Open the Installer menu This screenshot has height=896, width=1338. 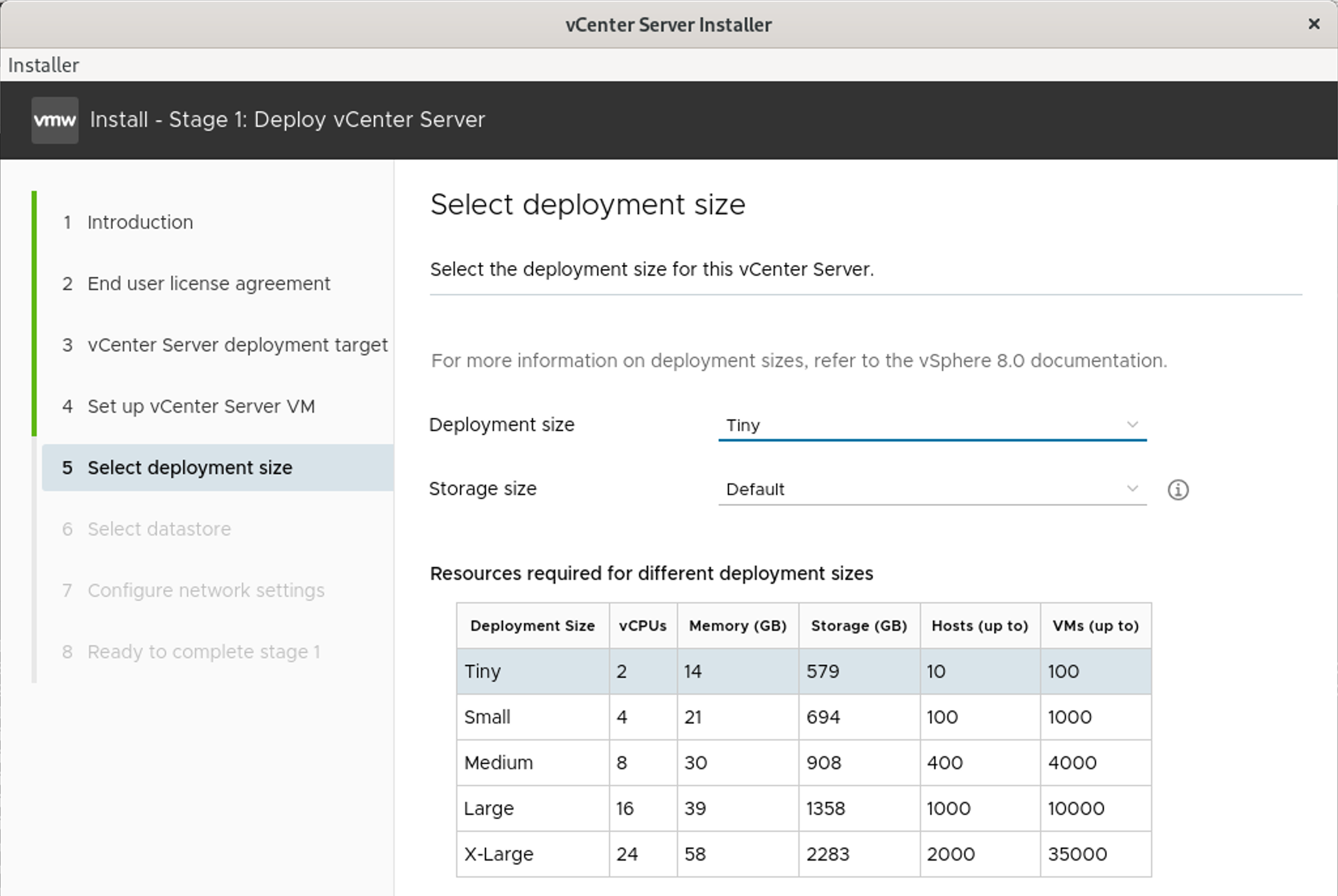click(44, 65)
